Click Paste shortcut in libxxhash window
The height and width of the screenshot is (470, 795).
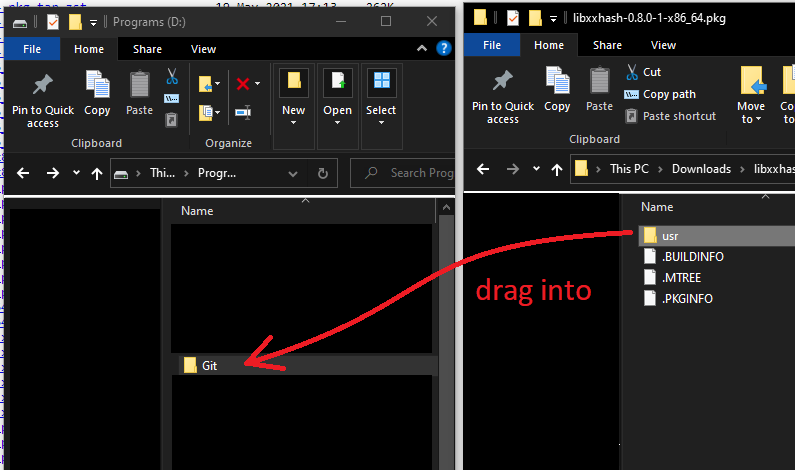point(671,116)
